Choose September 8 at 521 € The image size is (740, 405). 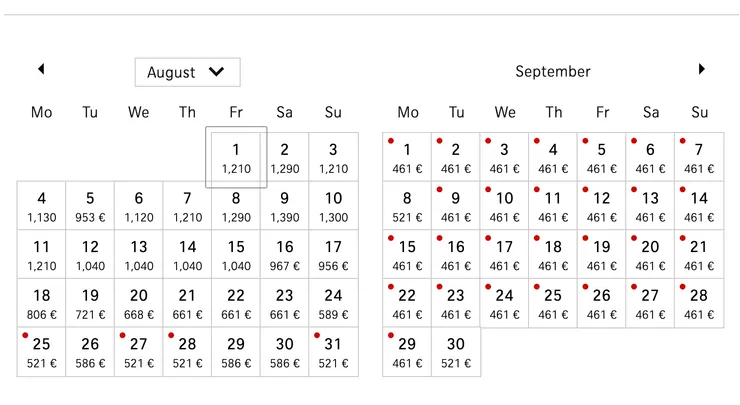(x=407, y=206)
